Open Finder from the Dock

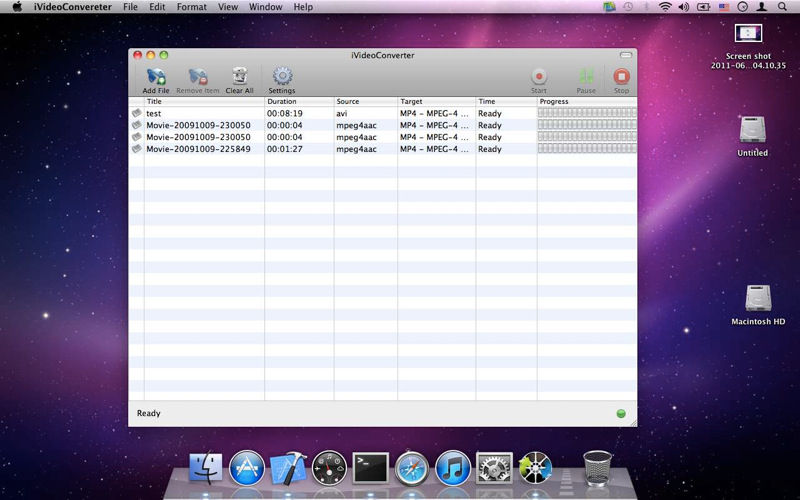(x=206, y=467)
